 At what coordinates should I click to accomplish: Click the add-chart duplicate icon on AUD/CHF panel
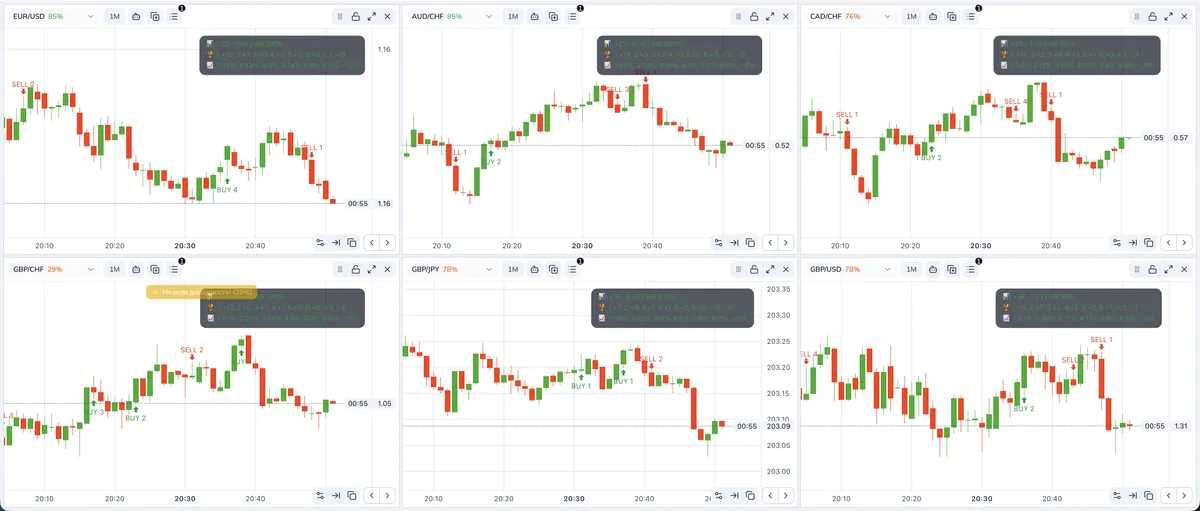553,17
